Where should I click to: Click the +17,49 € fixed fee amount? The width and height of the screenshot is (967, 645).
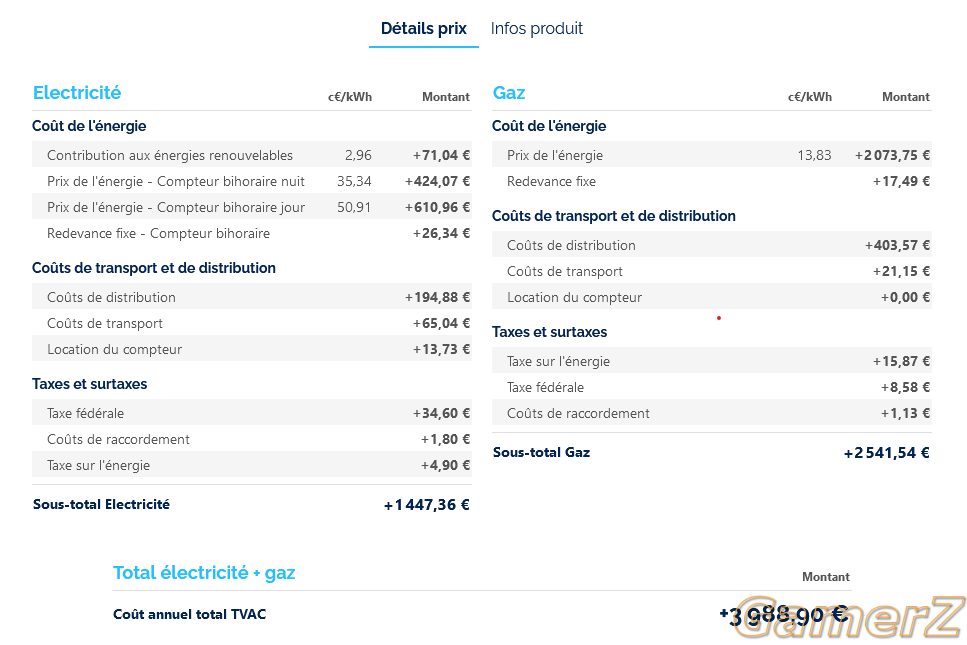[x=902, y=181]
